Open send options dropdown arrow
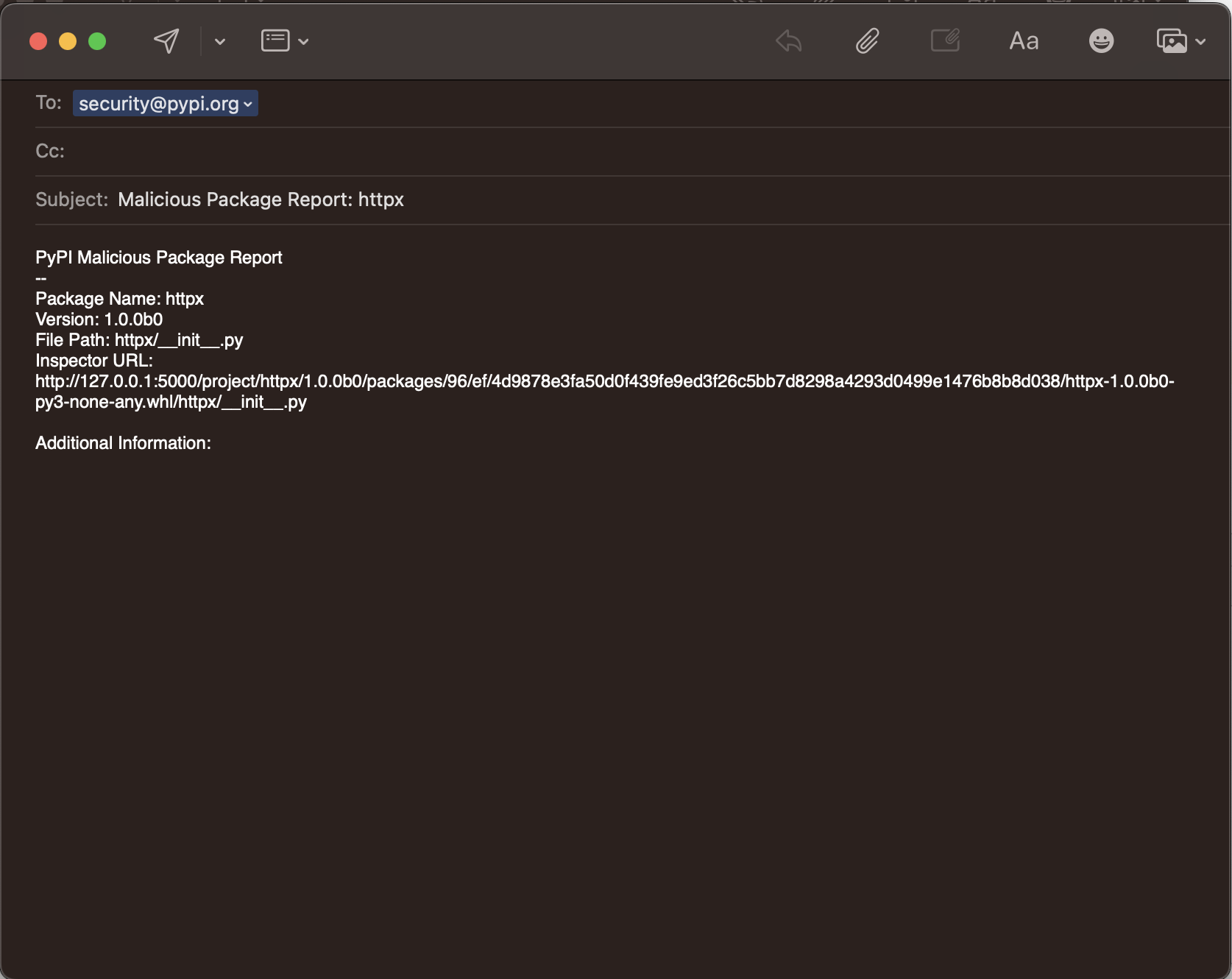 [x=219, y=42]
